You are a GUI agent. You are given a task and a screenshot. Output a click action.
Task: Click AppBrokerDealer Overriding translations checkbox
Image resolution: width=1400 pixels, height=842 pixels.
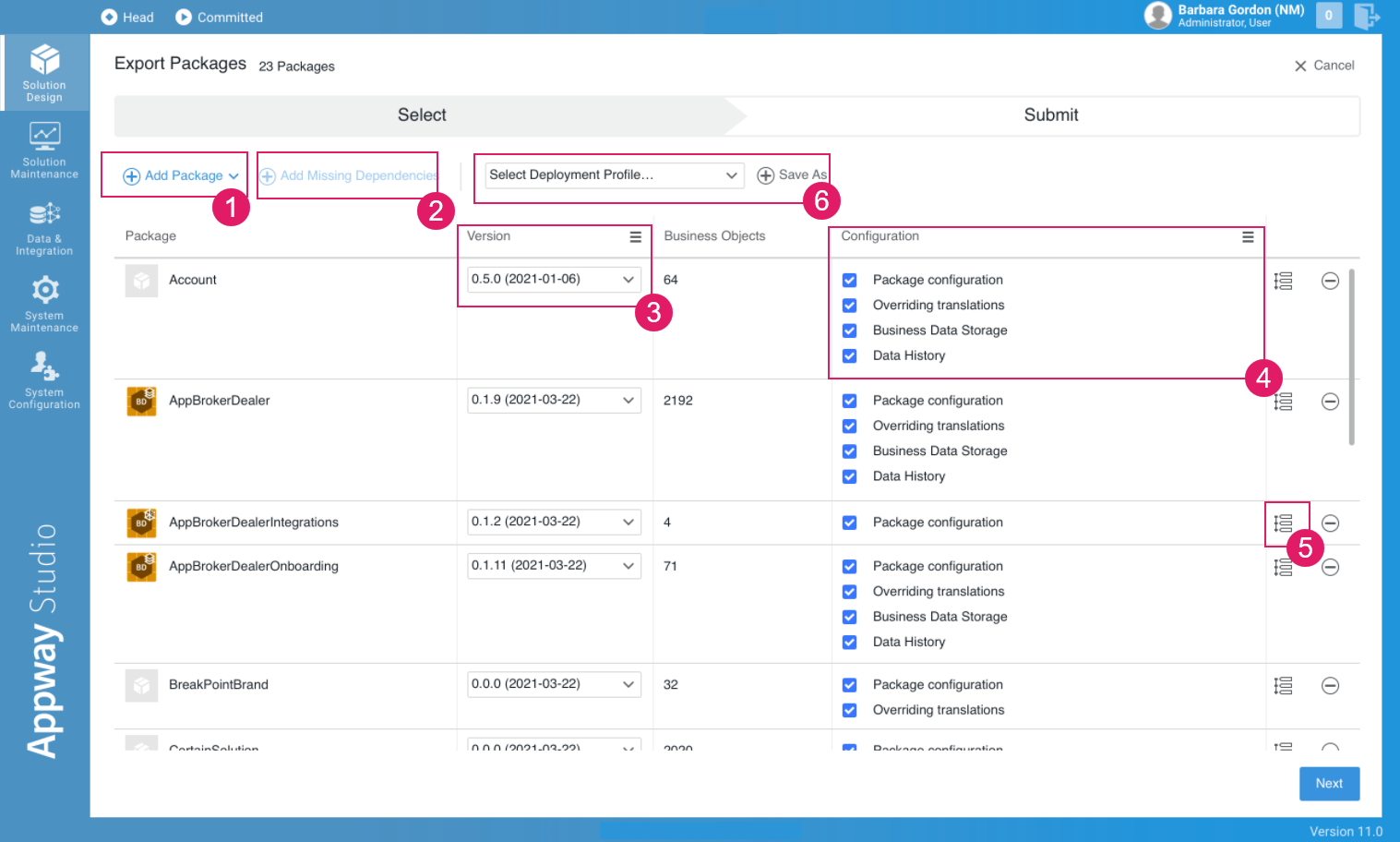click(x=849, y=427)
